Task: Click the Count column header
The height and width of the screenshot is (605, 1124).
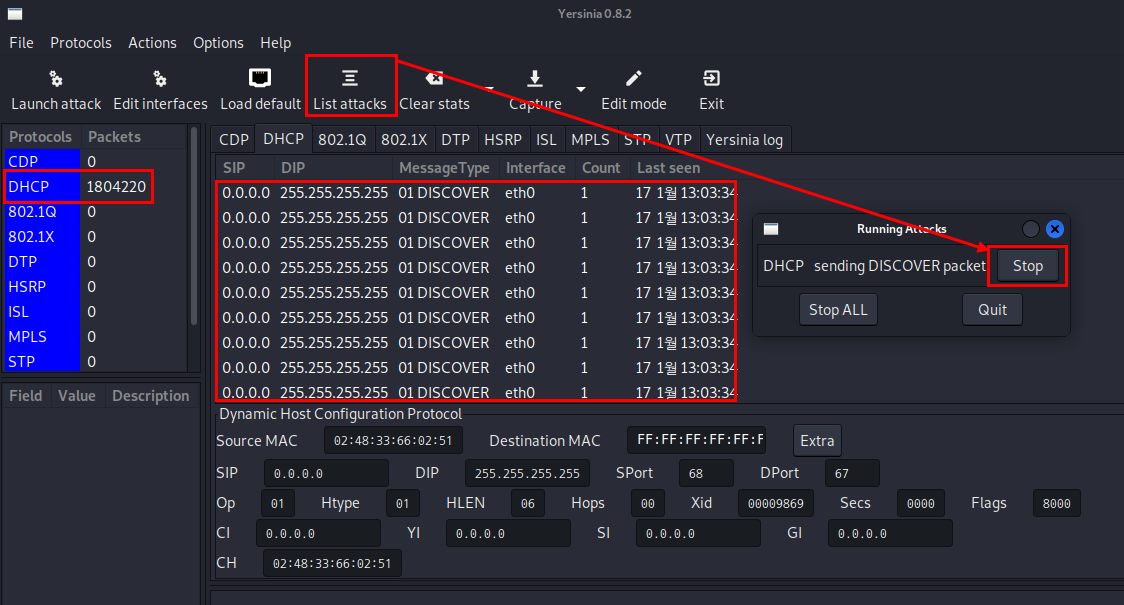Action: [601, 168]
